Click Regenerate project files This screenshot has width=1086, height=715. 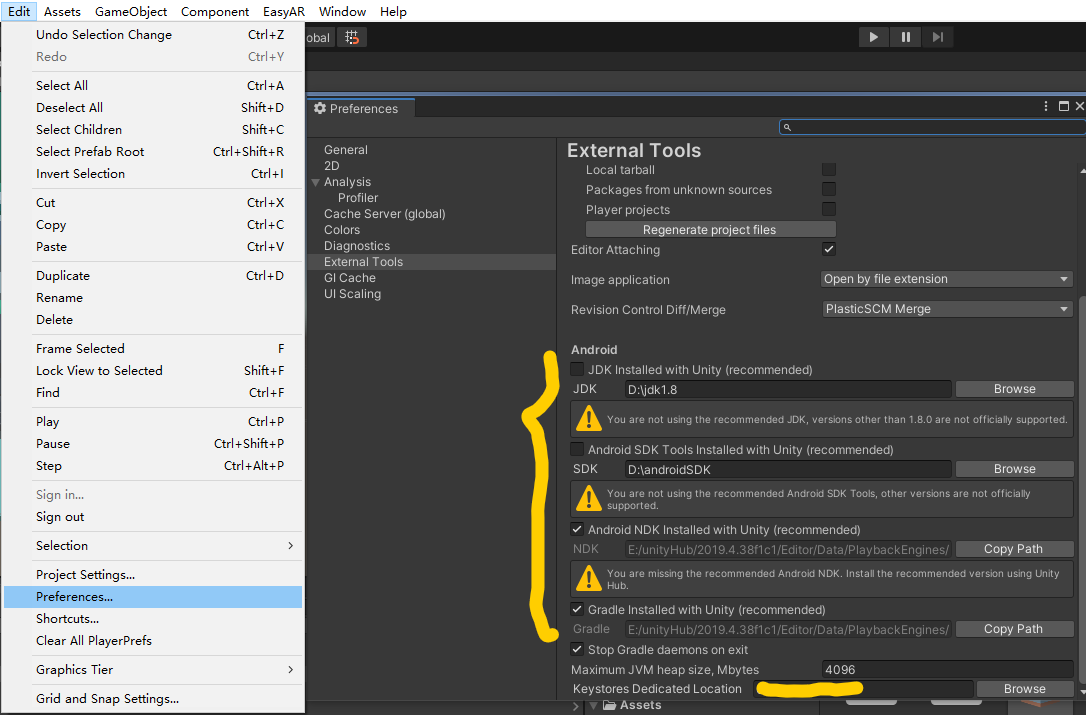point(710,229)
